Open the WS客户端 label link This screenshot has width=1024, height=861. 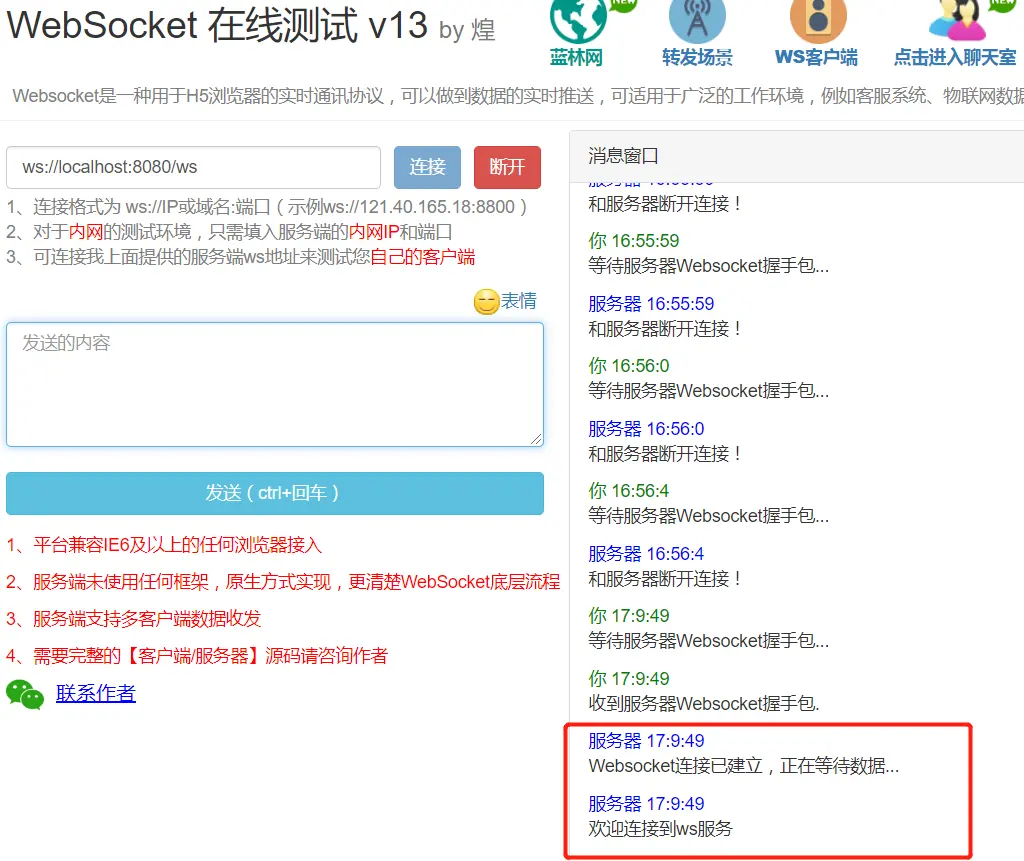(x=816, y=57)
